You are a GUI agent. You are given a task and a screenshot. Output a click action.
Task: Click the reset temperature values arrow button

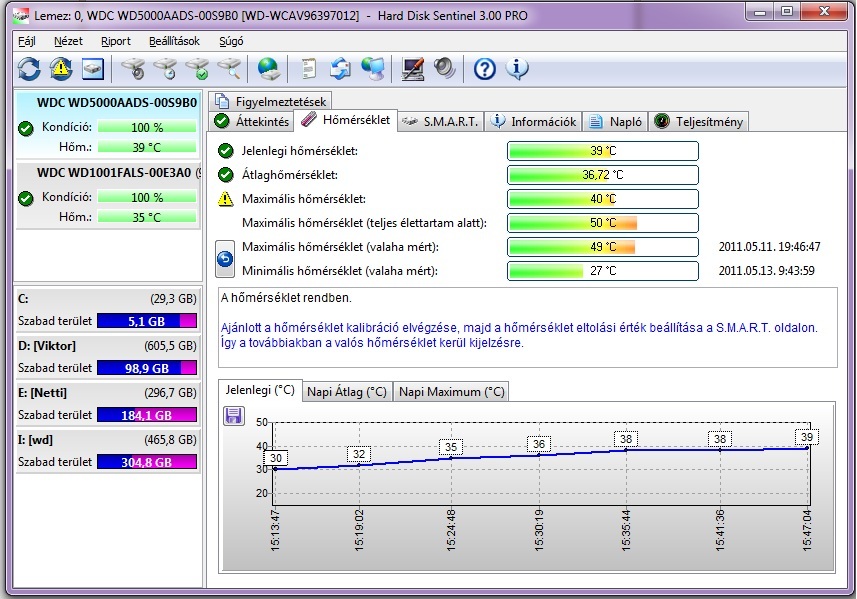point(225,259)
